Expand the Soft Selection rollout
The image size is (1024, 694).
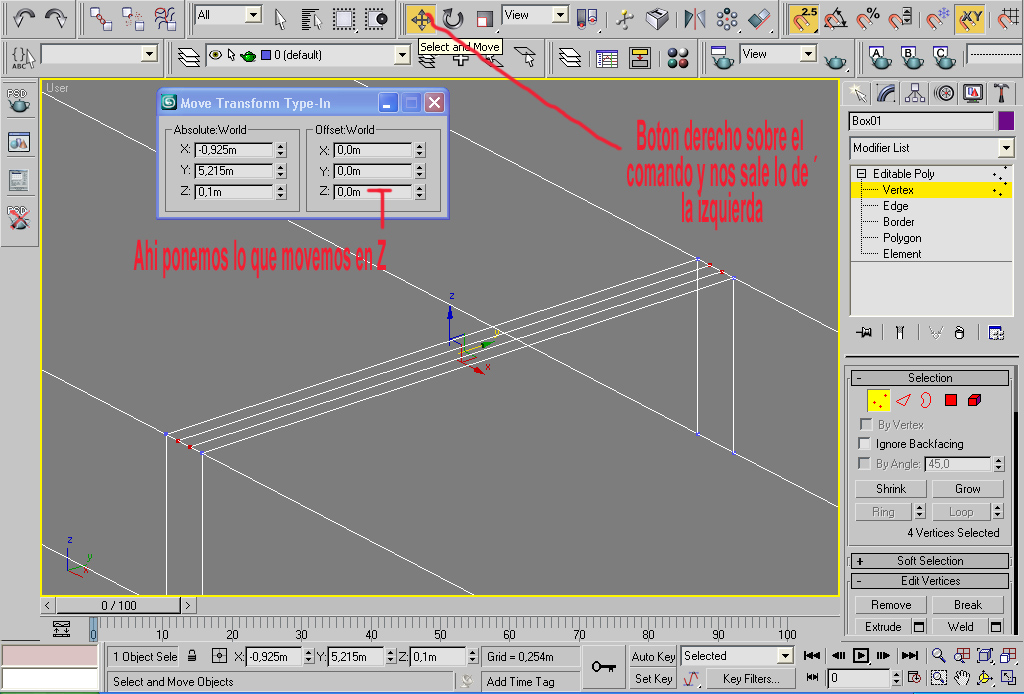930,561
